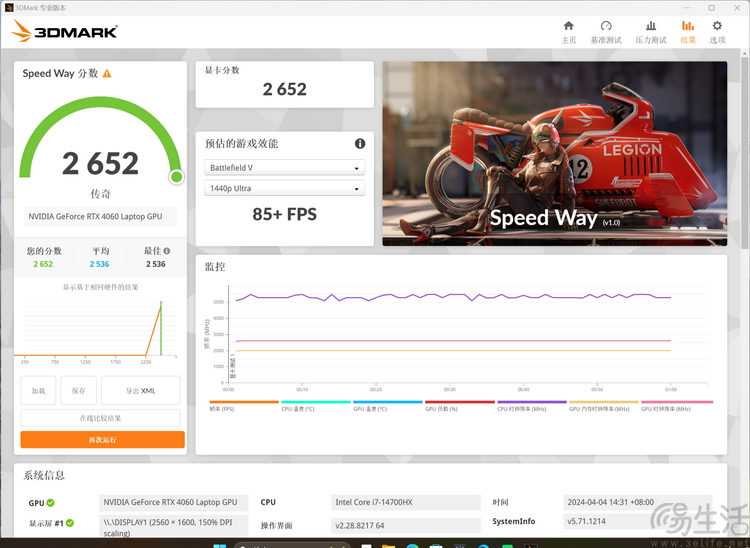Click the version value v2.28.8217 64
Viewport: 750px width, 548px height.
406,526
